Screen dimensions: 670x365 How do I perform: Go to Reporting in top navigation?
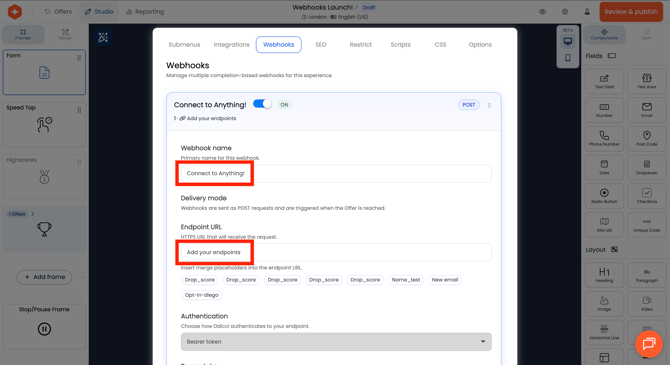pyautogui.click(x=145, y=12)
